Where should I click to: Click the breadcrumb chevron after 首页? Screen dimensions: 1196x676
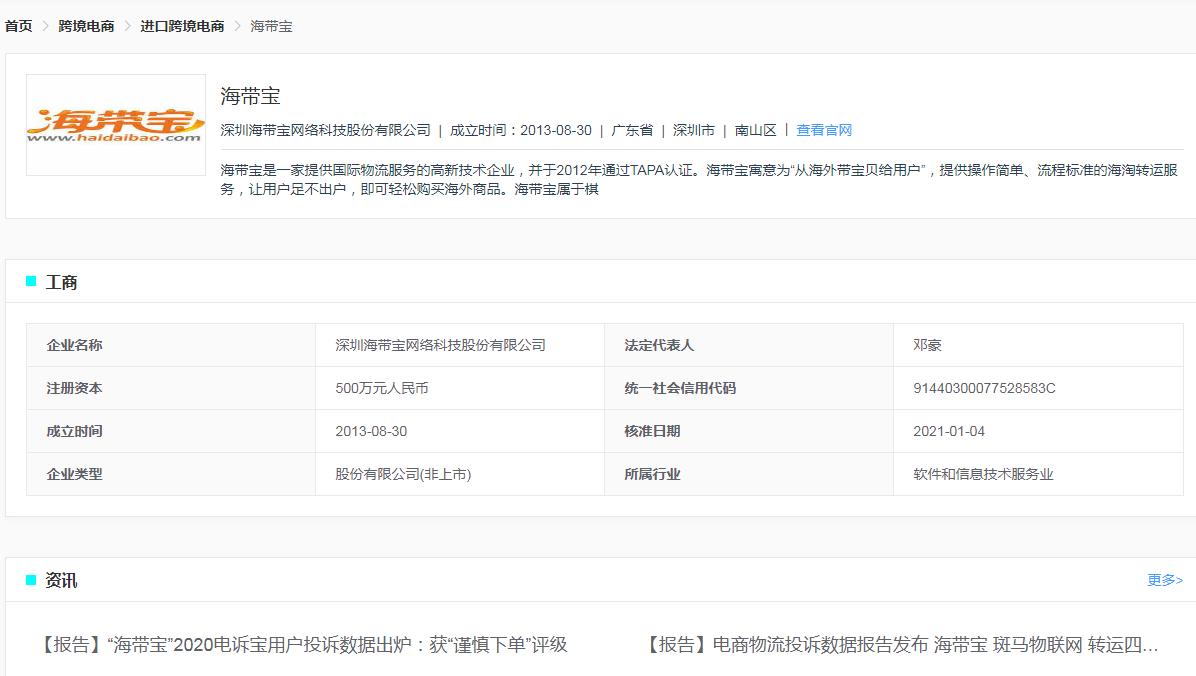point(44,27)
